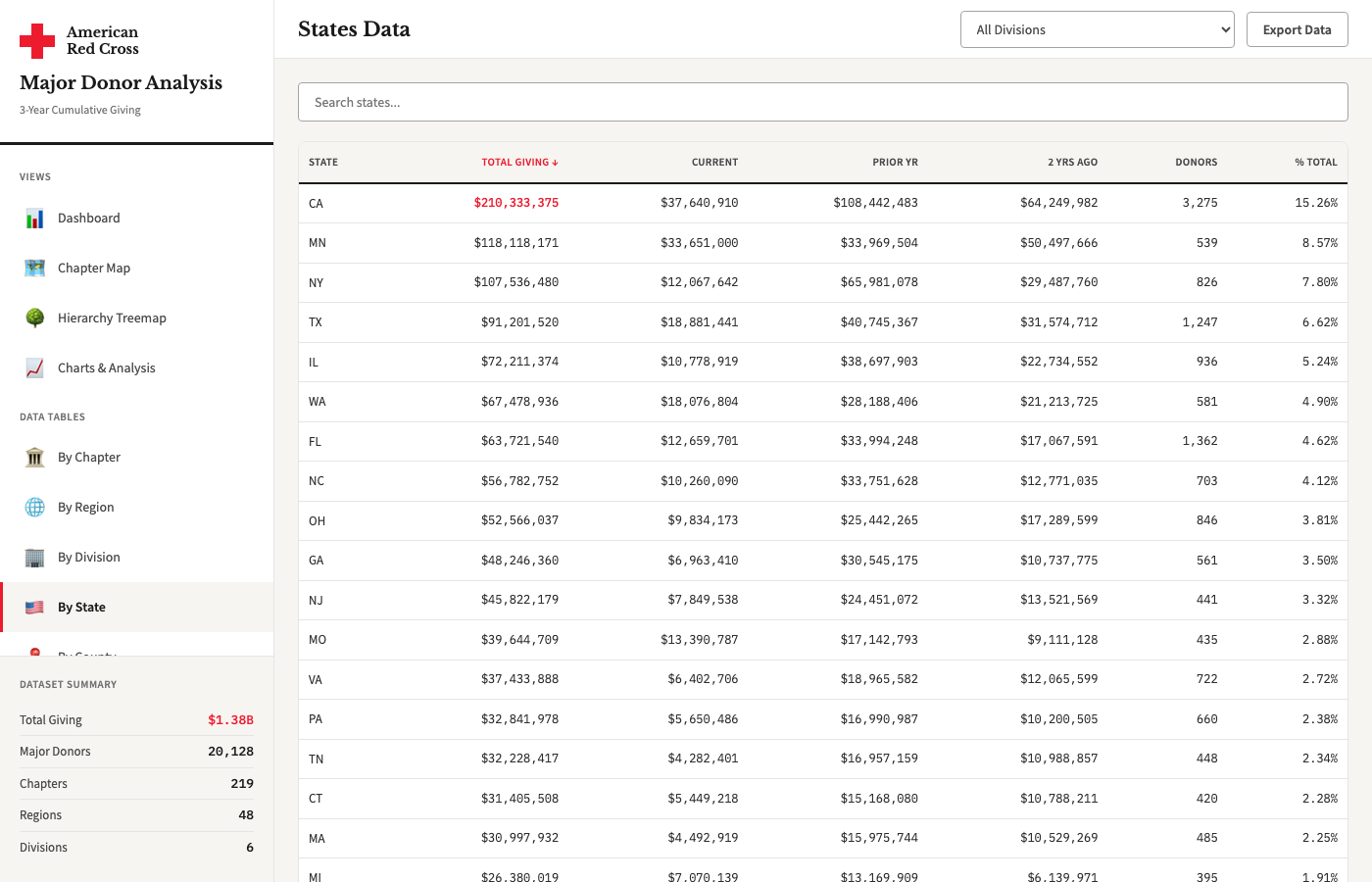Click the Export Data button
The width and height of the screenshot is (1372, 882).
pos(1297,29)
